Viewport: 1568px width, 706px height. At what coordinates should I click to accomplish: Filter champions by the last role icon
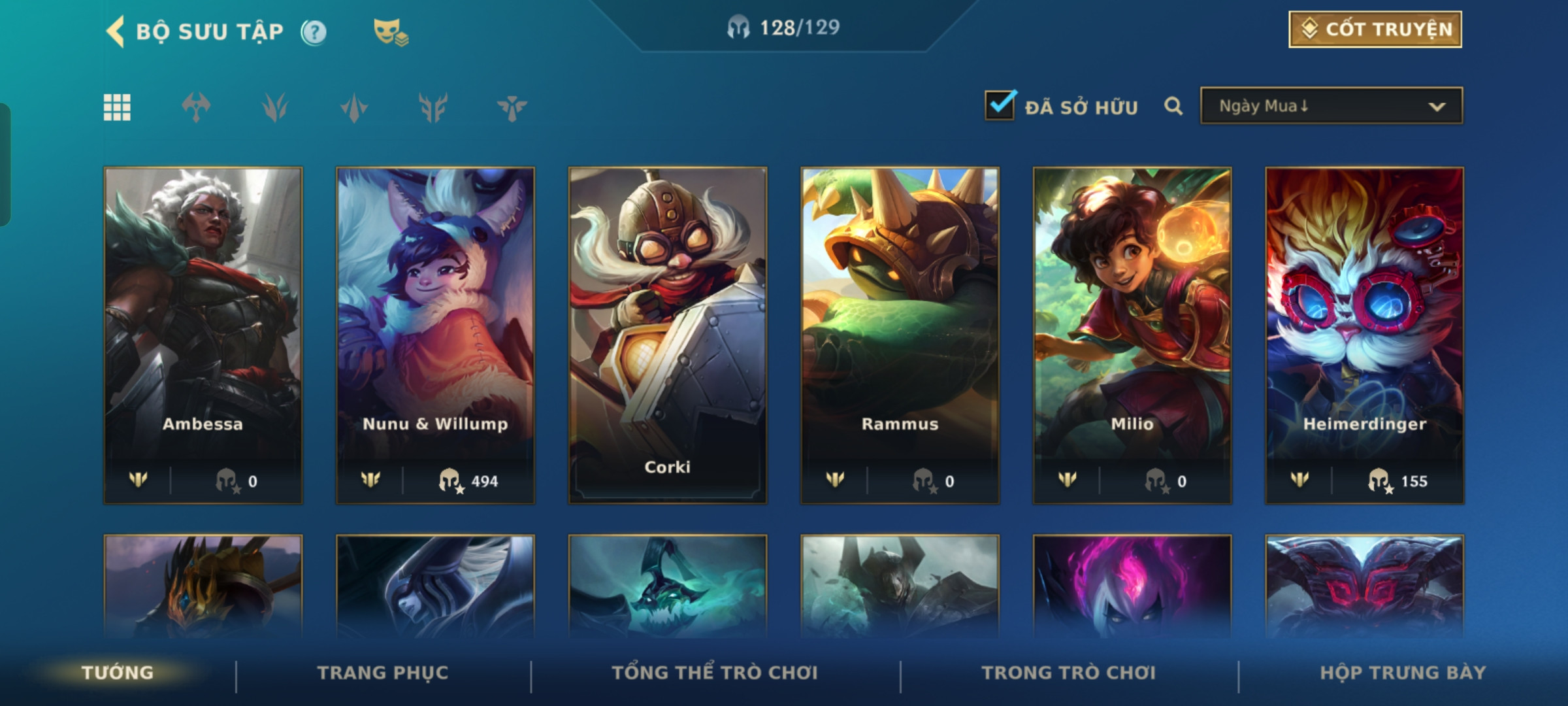point(512,107)
